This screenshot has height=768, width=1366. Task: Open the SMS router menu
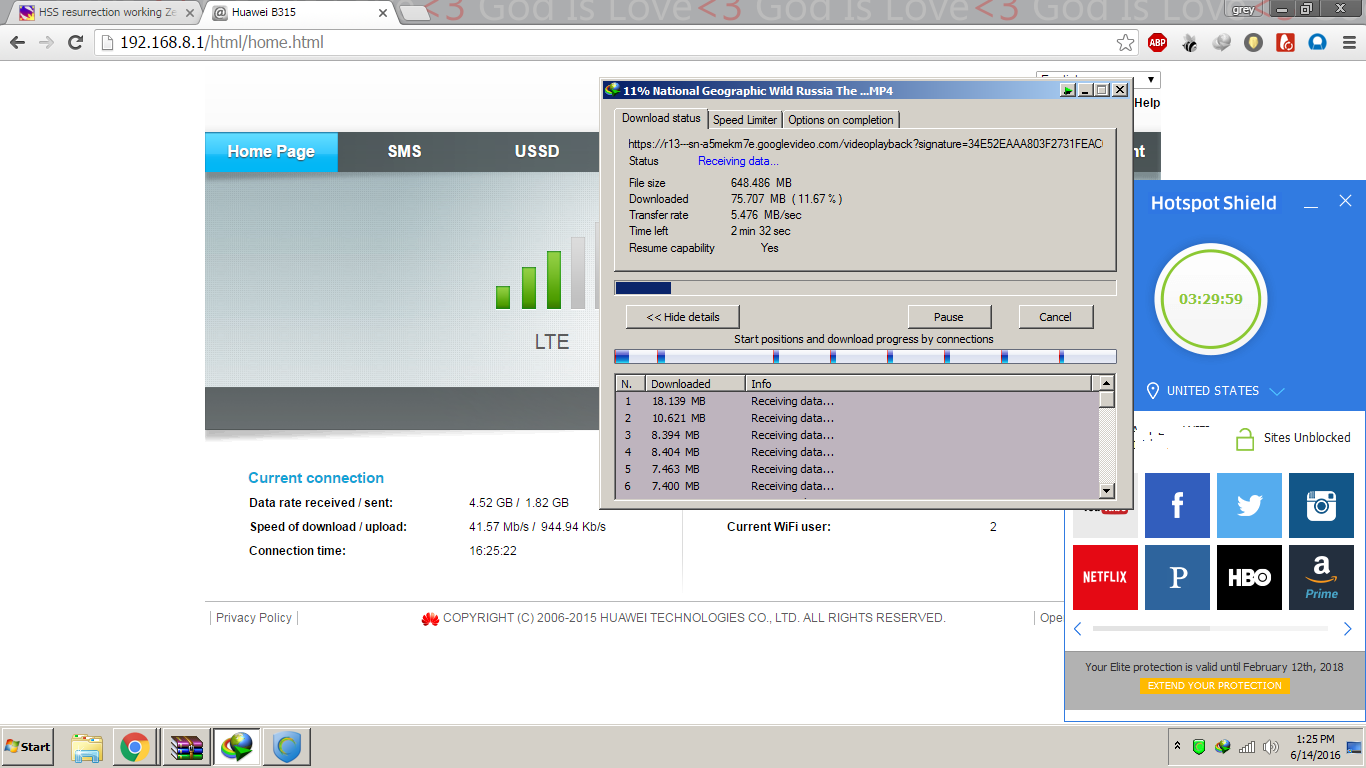[x=404, y=152]
